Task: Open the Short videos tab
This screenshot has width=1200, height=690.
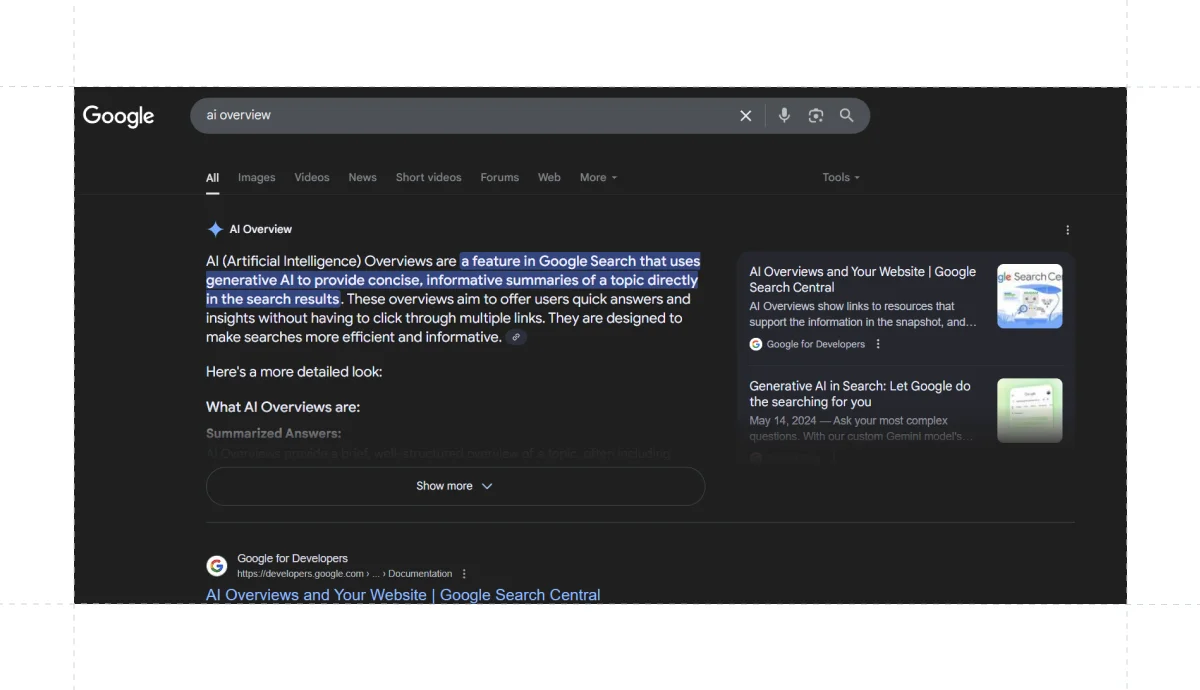Action: point(428,178)
